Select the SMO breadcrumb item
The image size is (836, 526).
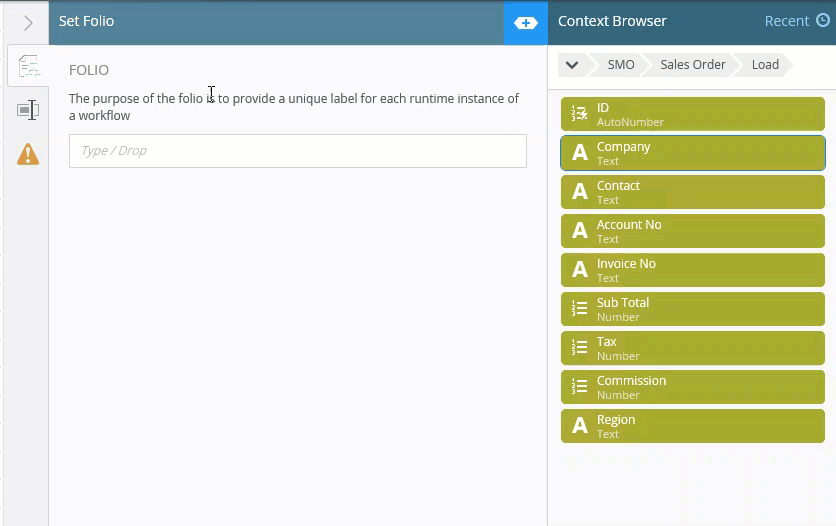[620, 65]
